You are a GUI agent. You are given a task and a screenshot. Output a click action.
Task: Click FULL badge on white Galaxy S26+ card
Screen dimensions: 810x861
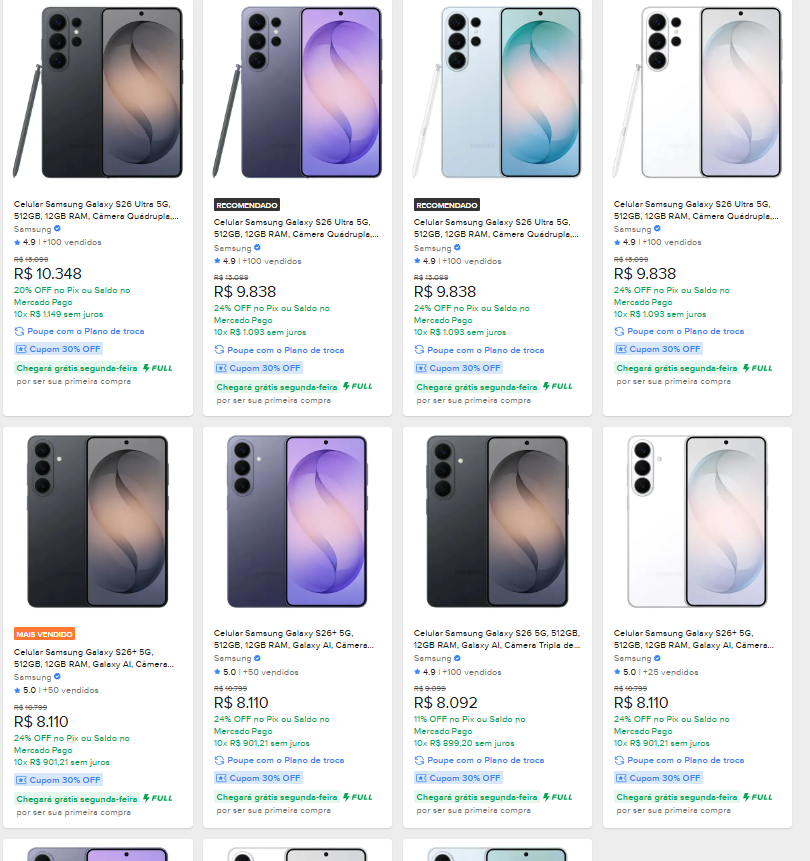[758, 797]
